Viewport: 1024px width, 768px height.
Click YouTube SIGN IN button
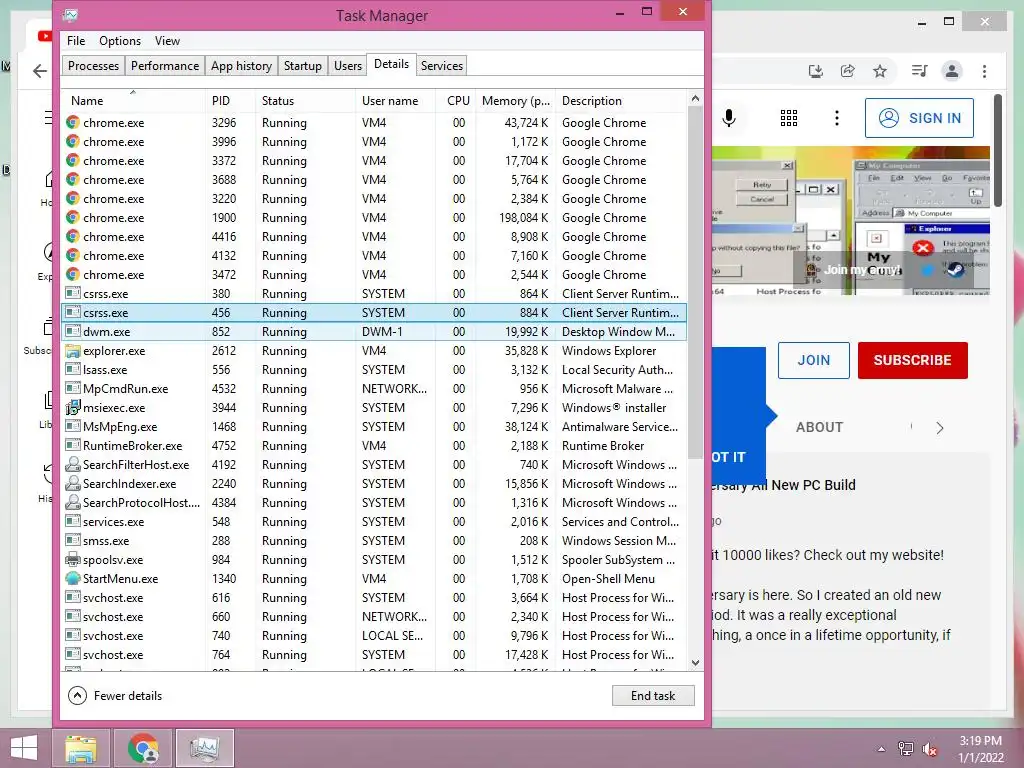(x=920, y=118)
